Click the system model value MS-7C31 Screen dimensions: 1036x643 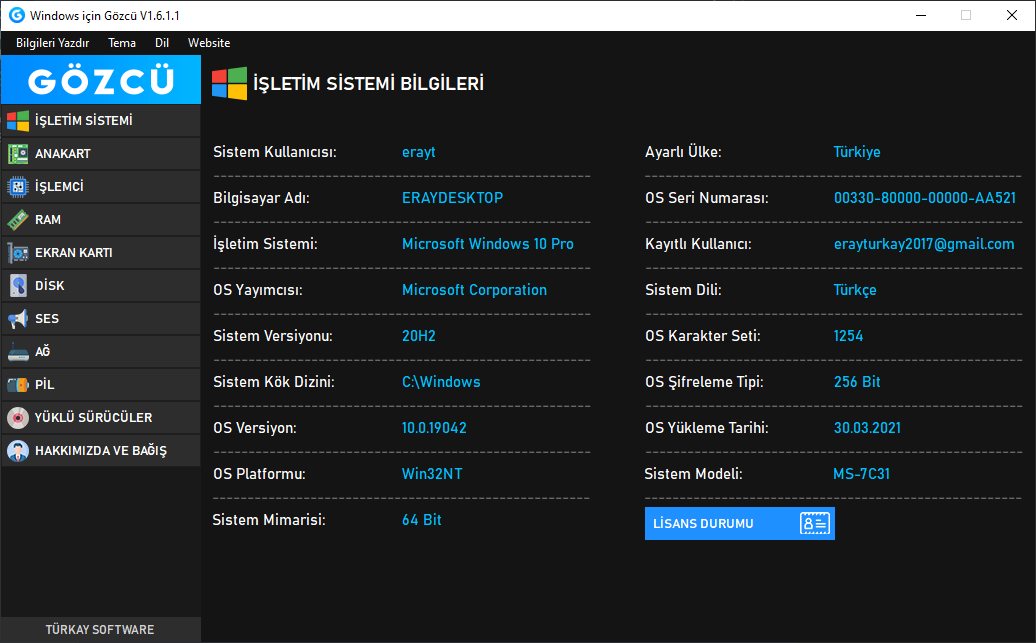862,474
